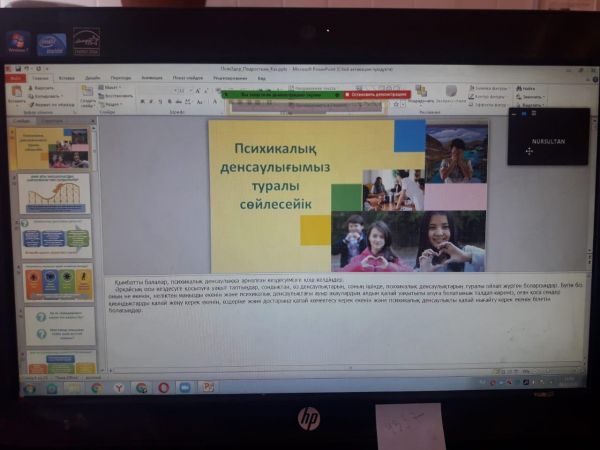Viewport: 600px width, 450px height.
Task: Switch to the Design (Дизайн) ribbon tab
Action: [x=92, y=77]
